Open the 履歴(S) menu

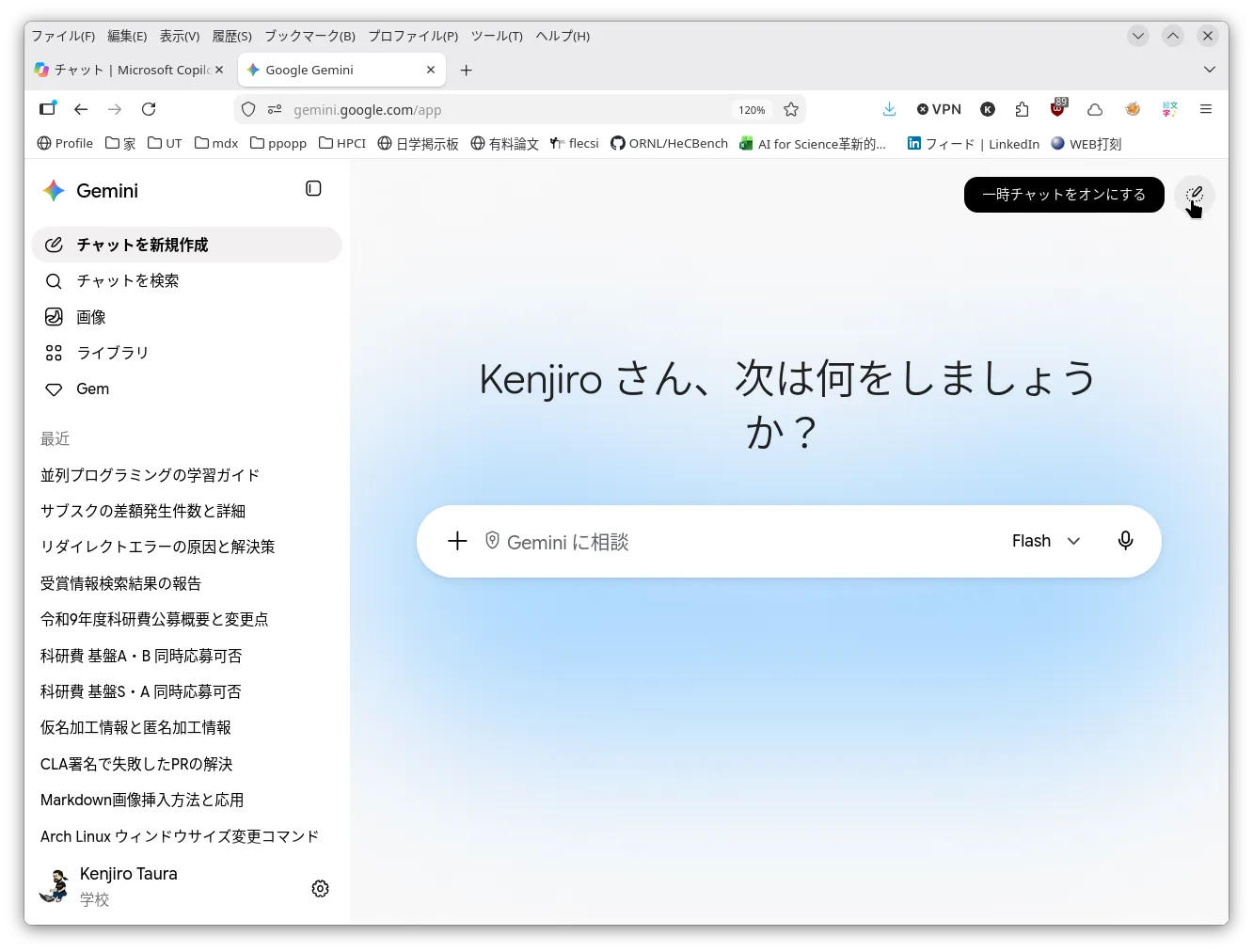232,36
